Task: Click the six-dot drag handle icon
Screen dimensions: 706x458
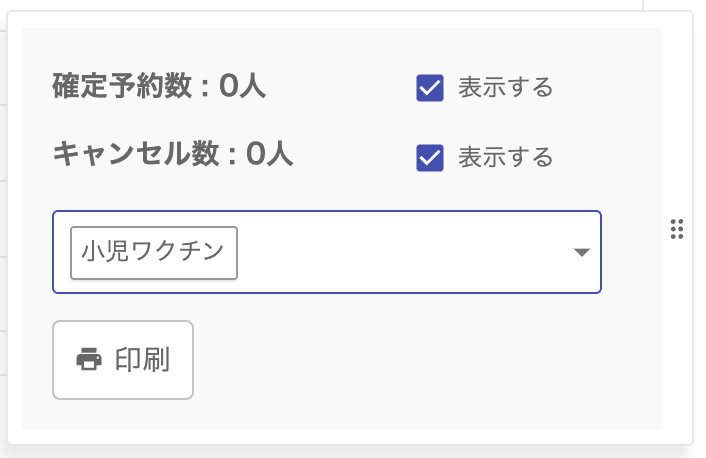Action: [x=676, y=229]
